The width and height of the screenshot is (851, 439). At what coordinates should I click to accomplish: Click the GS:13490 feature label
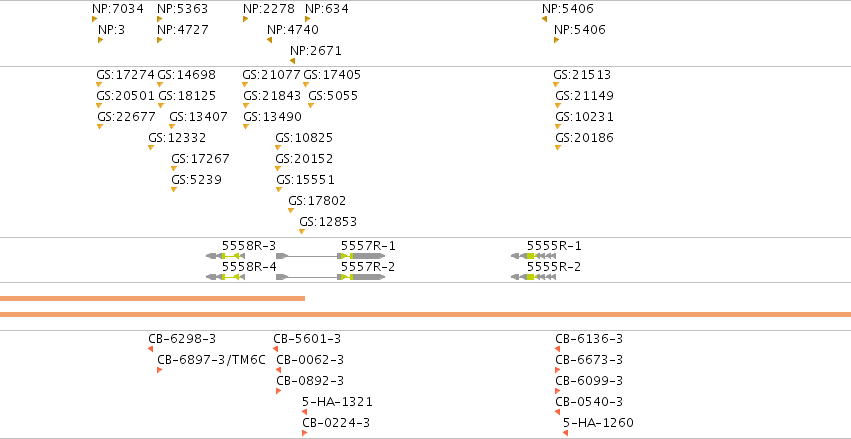(272, 117)
